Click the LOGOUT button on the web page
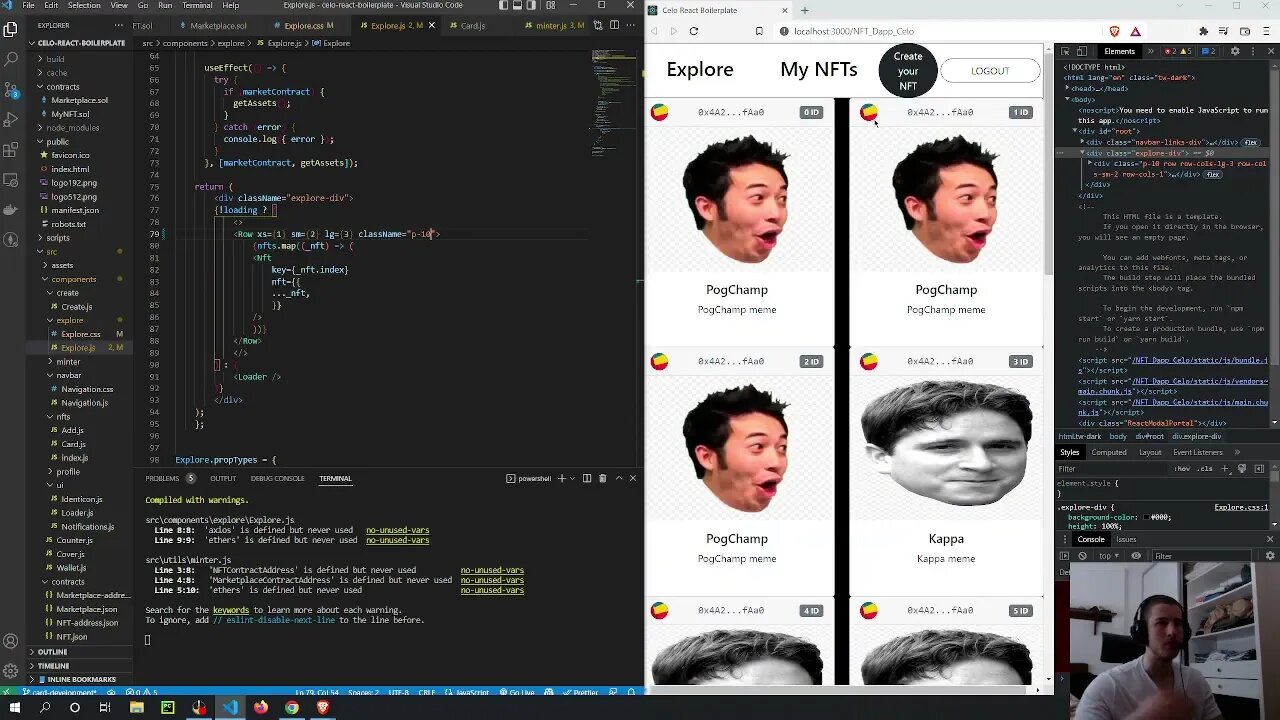 pyautogui.click(x=990, y=71)
